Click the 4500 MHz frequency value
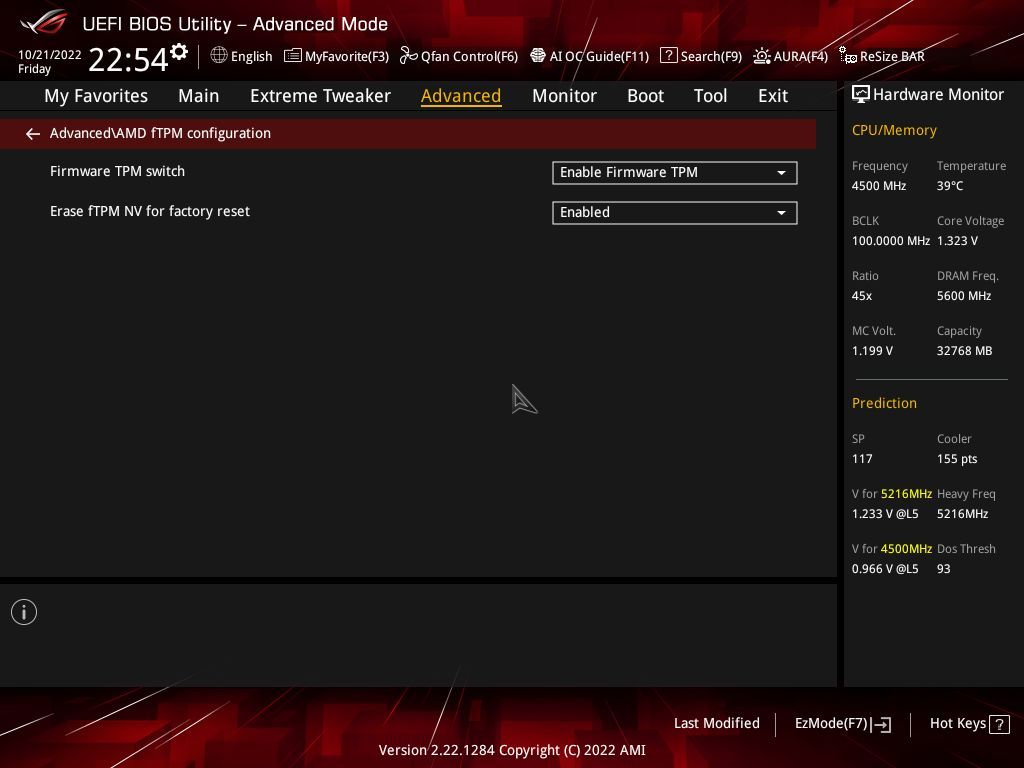The width and height of the screenshot is (1024, 768). pos(878,185)
